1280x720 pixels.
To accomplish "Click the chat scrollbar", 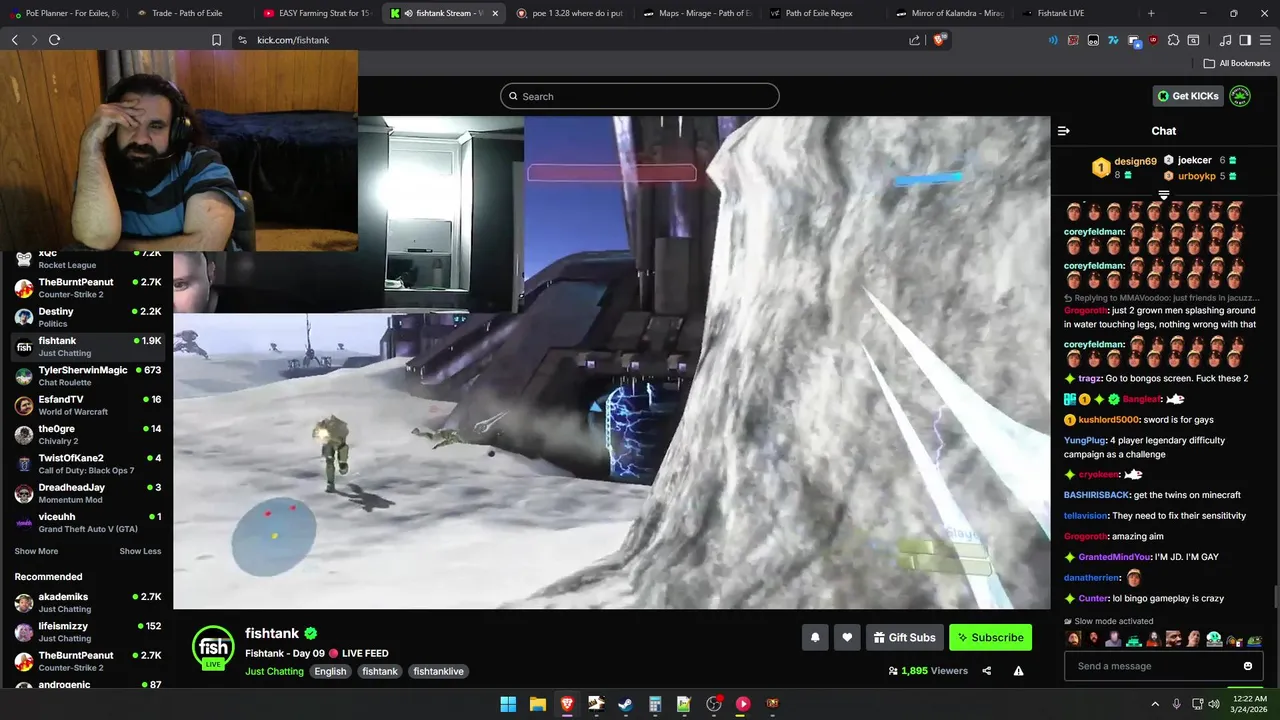I will (1275, 596).
